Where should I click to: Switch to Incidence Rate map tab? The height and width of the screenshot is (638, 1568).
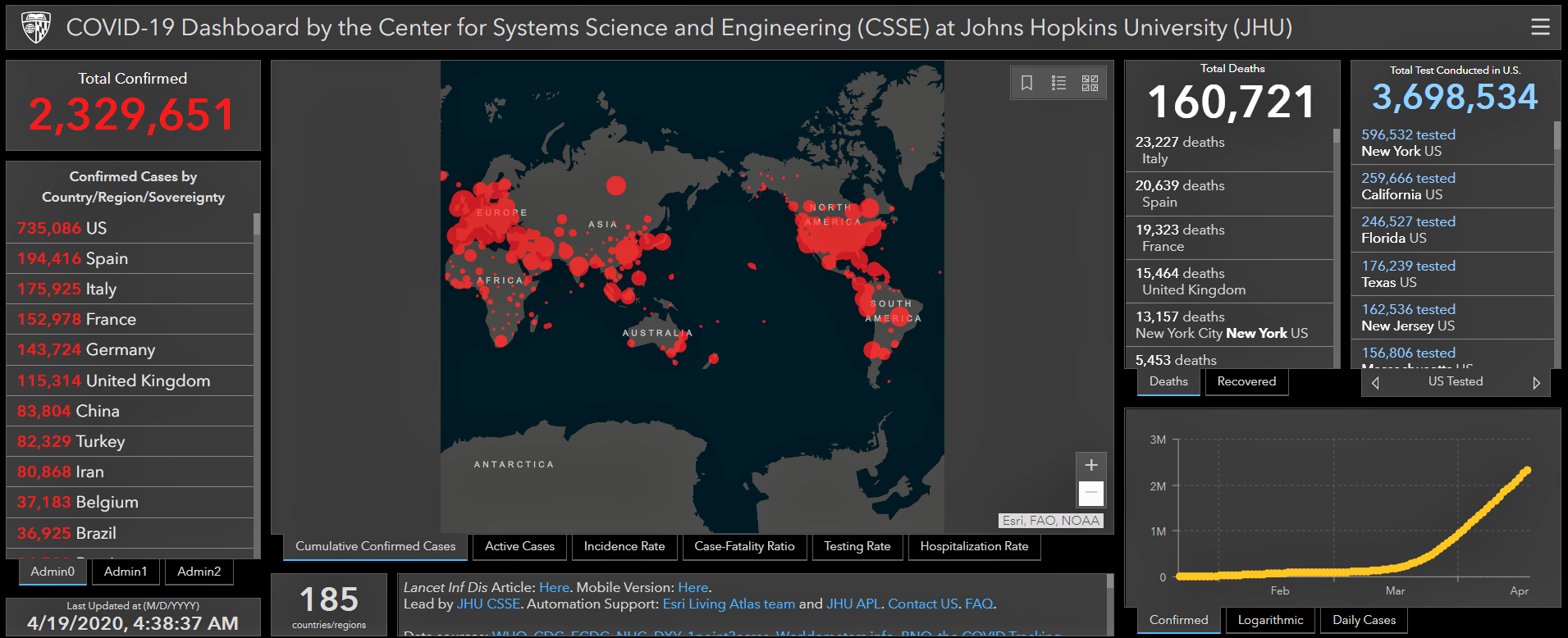point(624,546)
